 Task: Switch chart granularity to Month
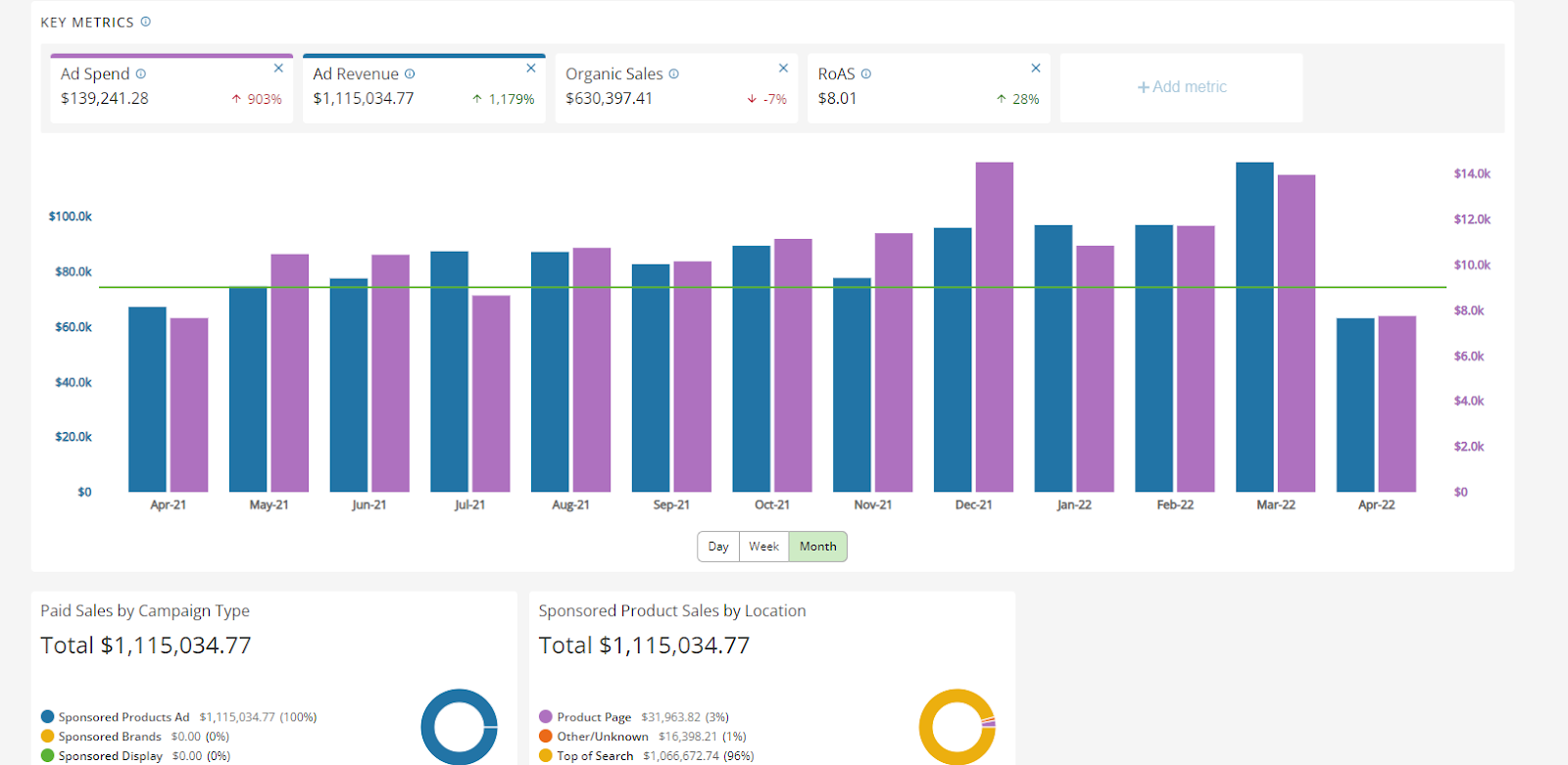coord(818,547)
